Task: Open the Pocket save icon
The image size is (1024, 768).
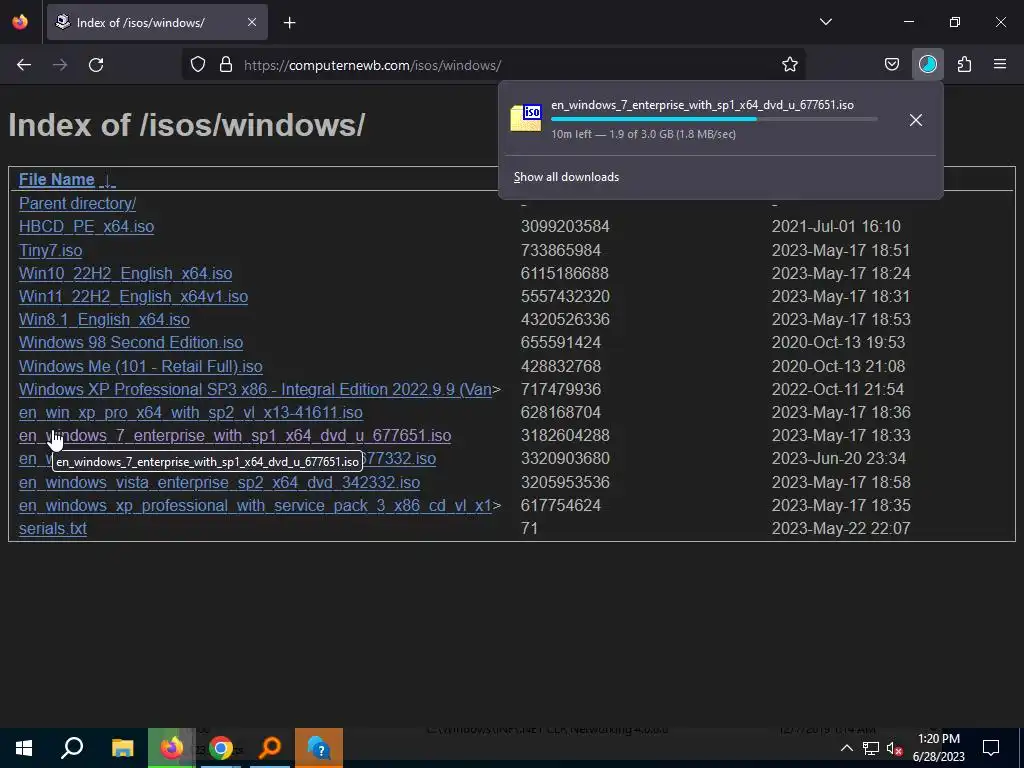Action: pos(891,65)
